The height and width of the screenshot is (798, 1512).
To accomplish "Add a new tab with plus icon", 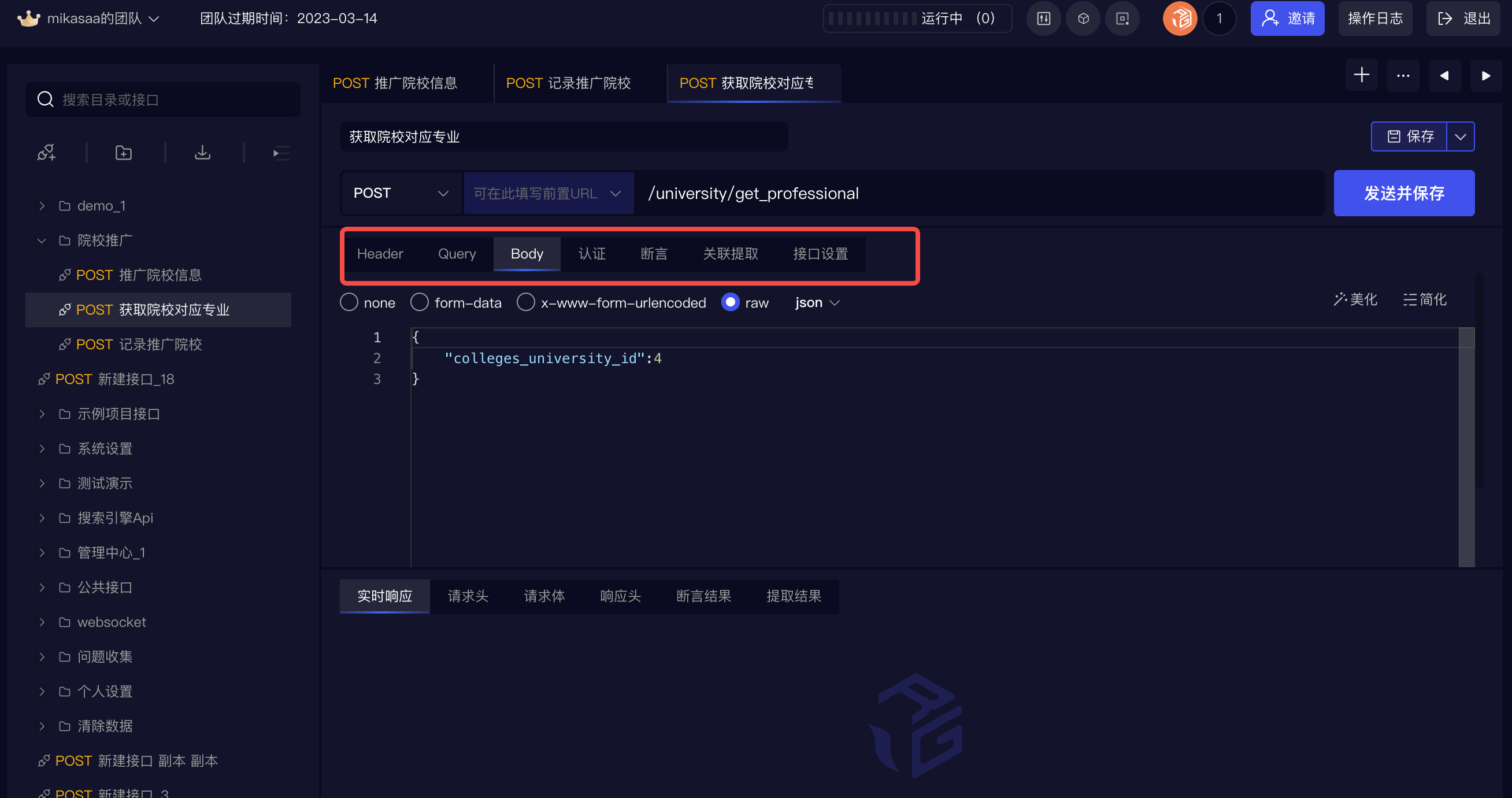I will [1361, 75].
